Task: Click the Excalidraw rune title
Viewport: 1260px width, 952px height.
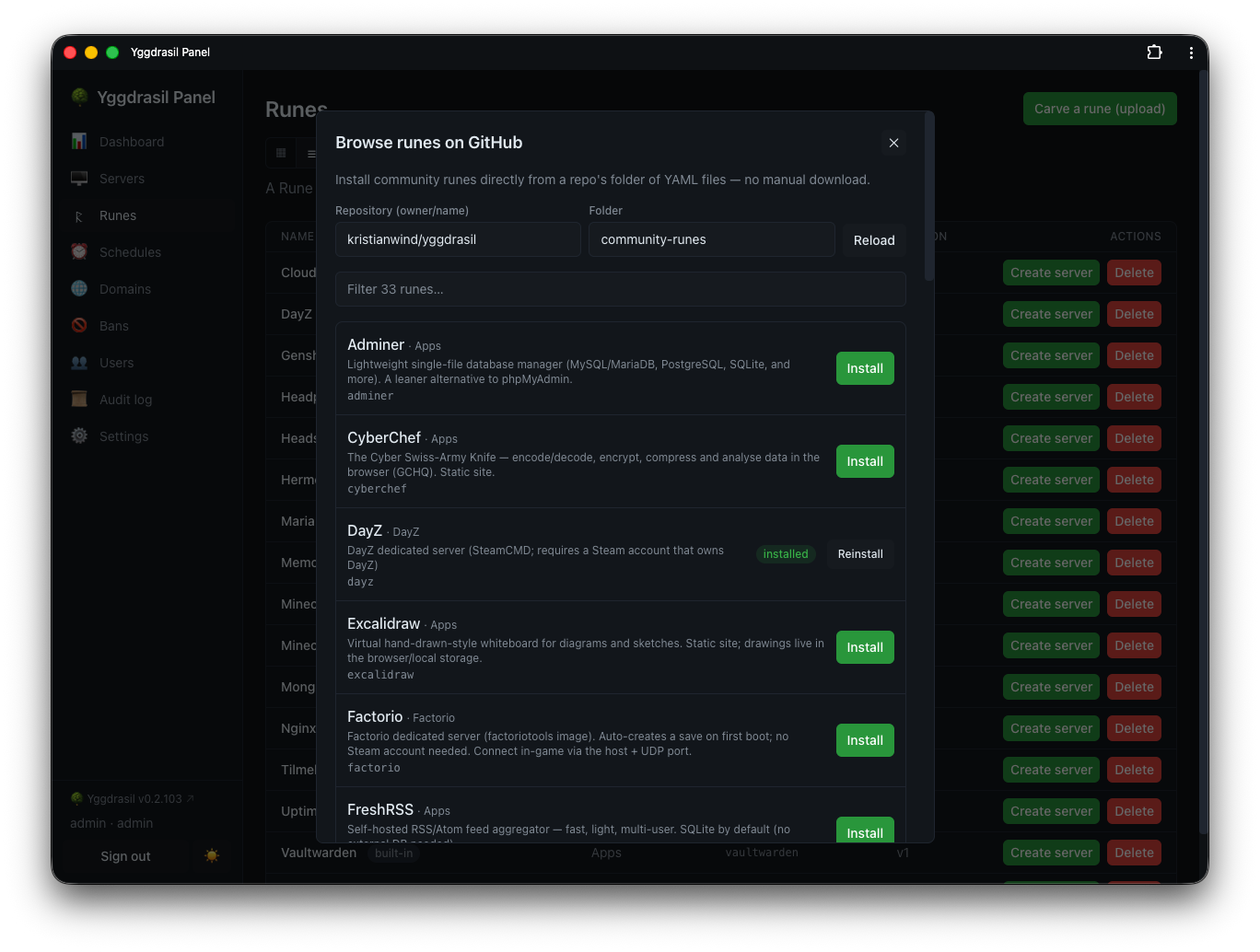Action: point(383,623)
